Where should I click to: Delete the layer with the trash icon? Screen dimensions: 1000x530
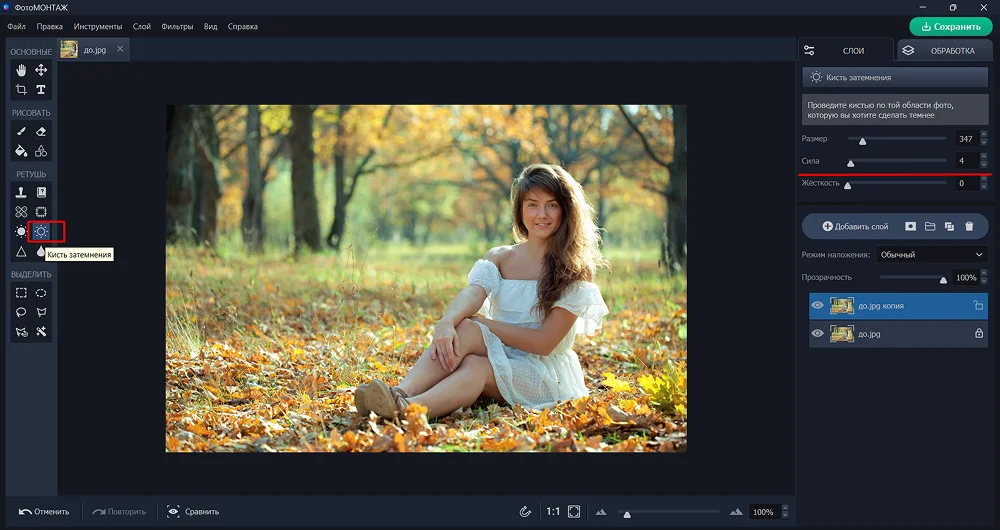[x=969, y=226]
